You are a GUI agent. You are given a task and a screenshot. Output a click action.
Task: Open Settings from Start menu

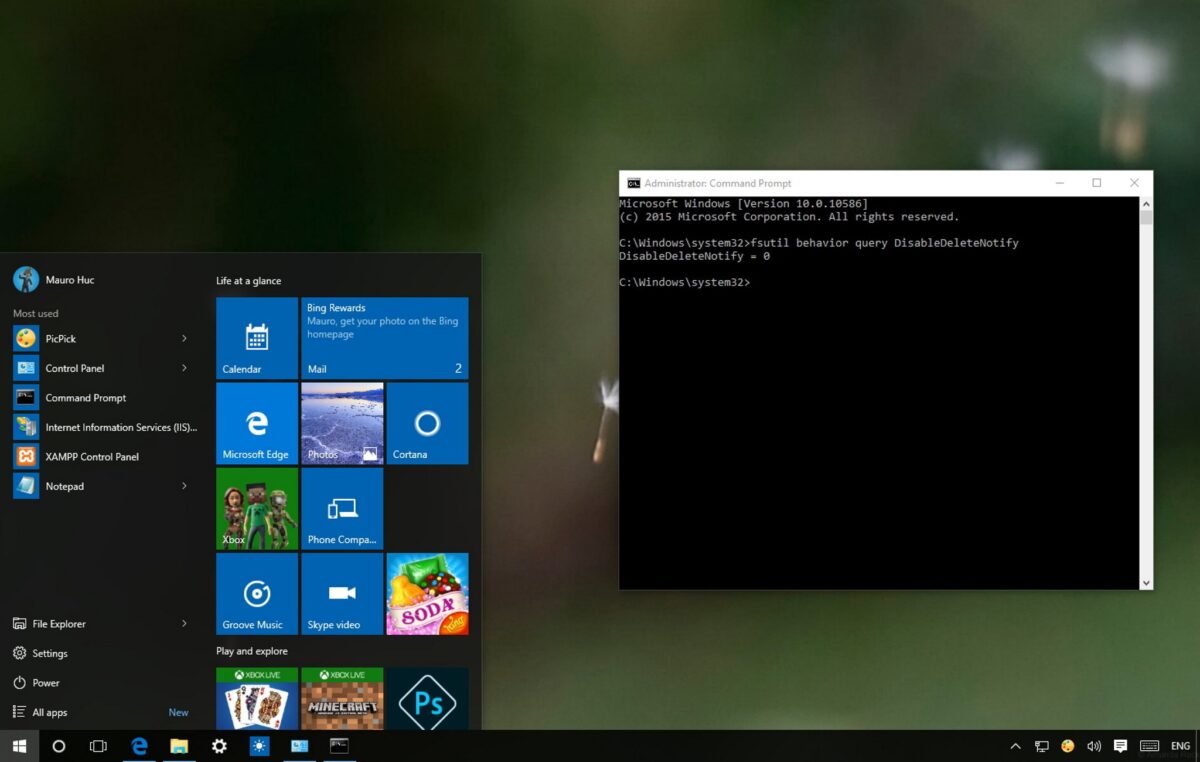coord(50,654)
